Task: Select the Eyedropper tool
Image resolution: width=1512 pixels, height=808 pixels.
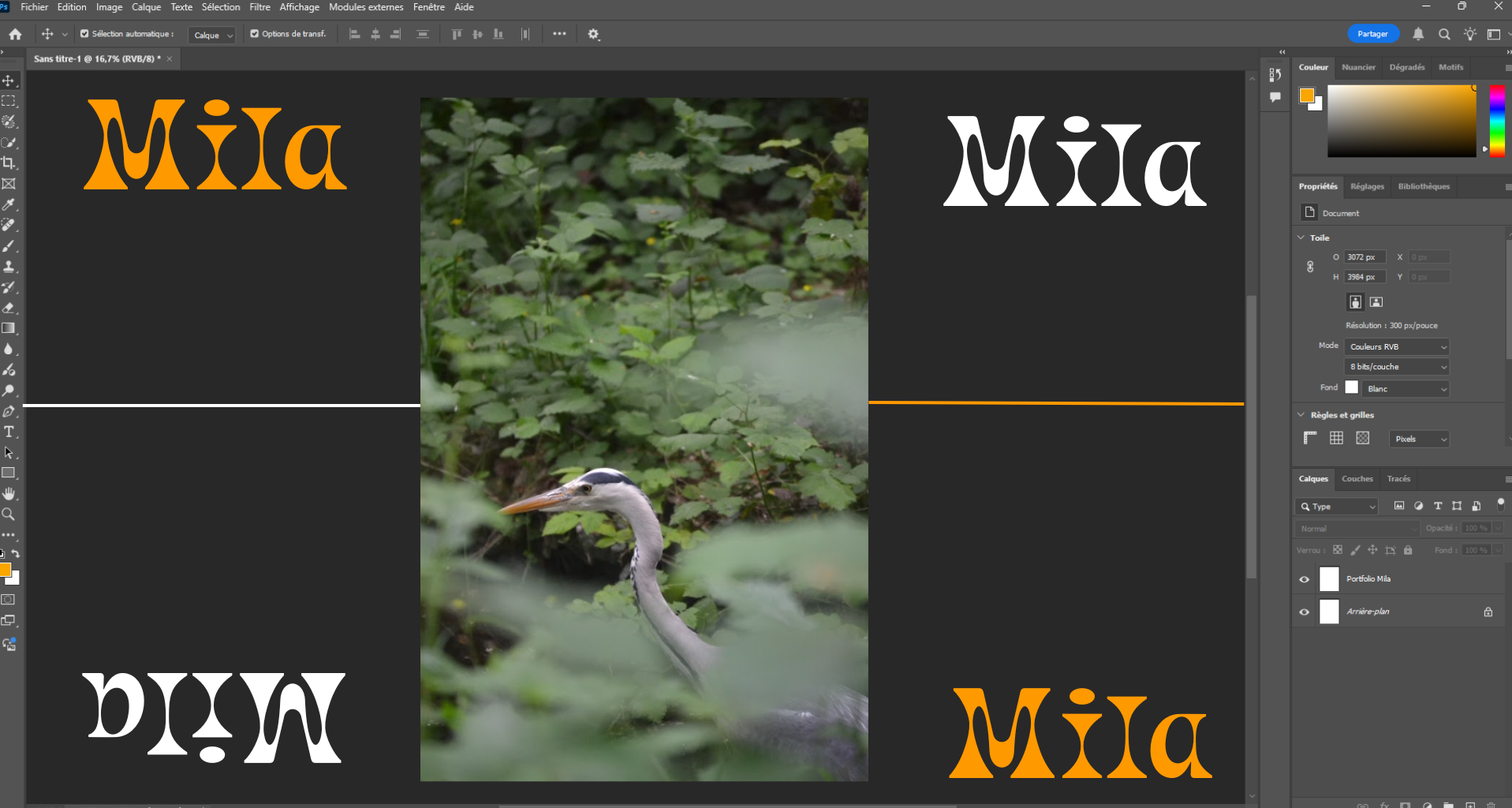Action: tap(9, 204)
